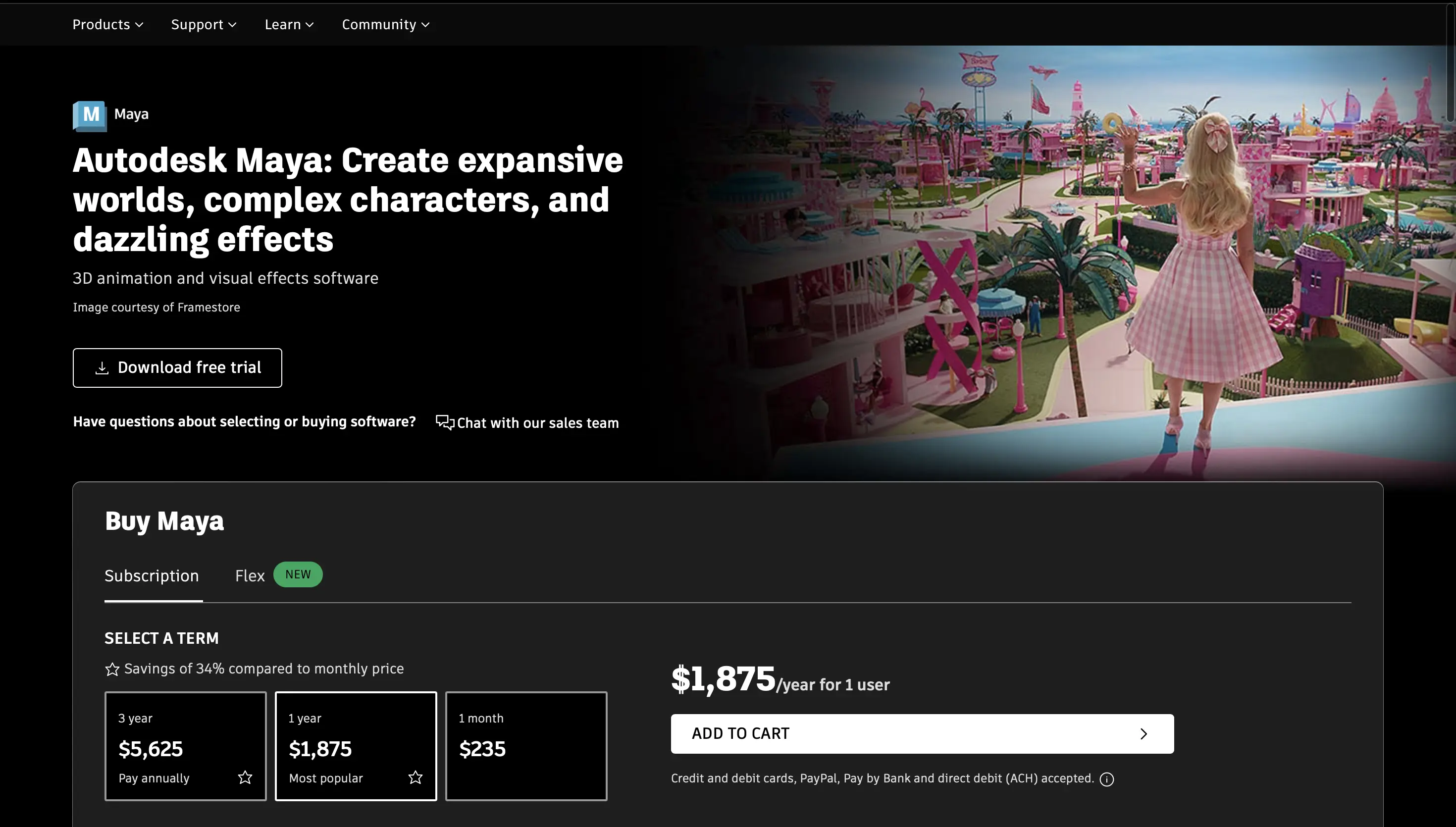Click the '$1,875/year for 1 user' price

780,679
